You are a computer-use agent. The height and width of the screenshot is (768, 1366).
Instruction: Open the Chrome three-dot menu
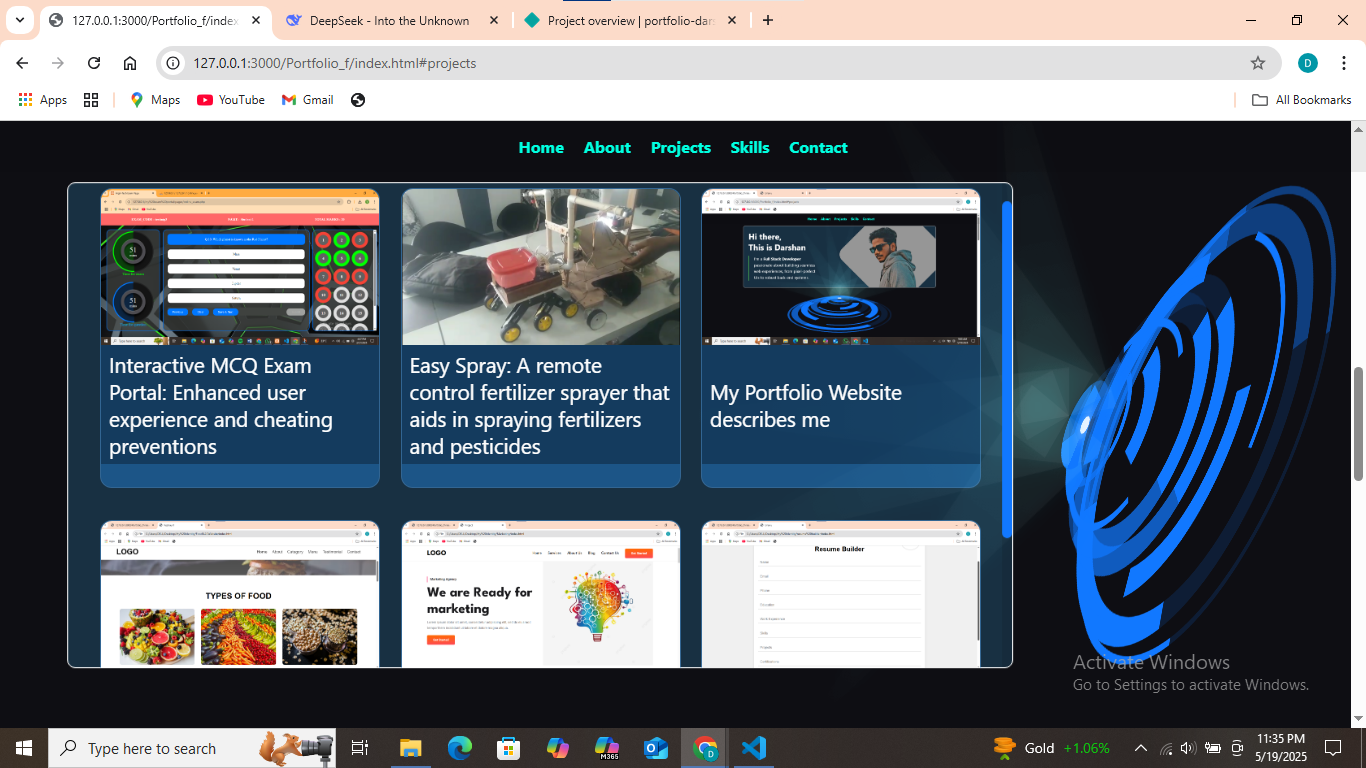pos(1344,63)
